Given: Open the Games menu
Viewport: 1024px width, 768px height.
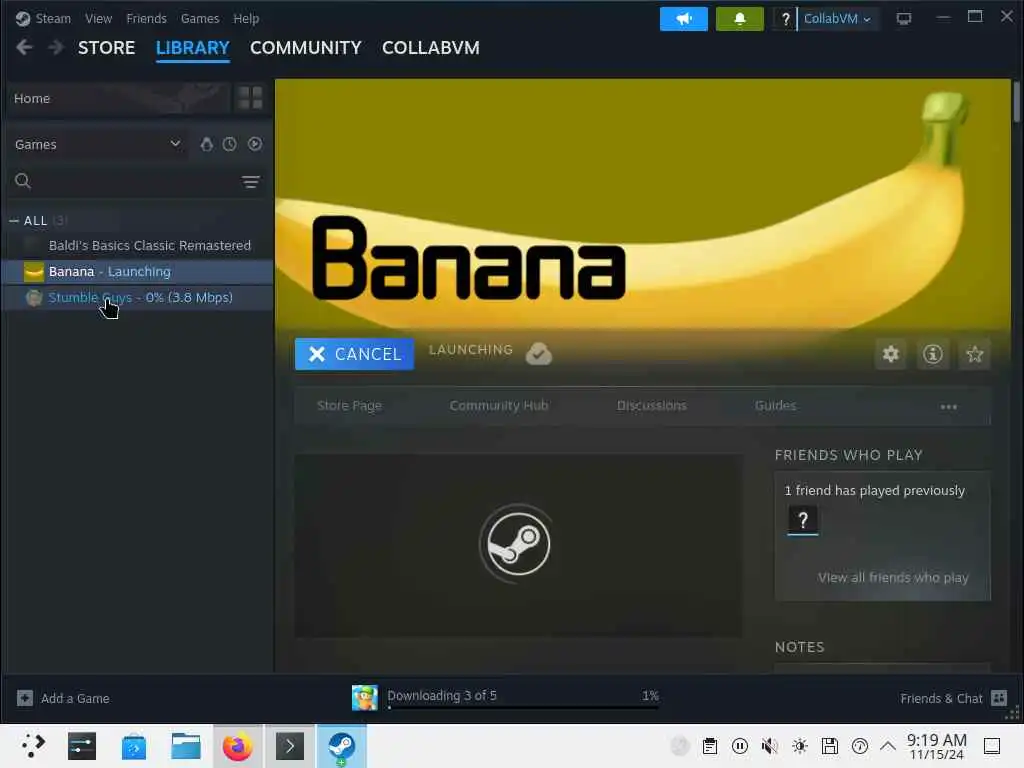Looking at the screenshot, I should click(x=200, y=18).
